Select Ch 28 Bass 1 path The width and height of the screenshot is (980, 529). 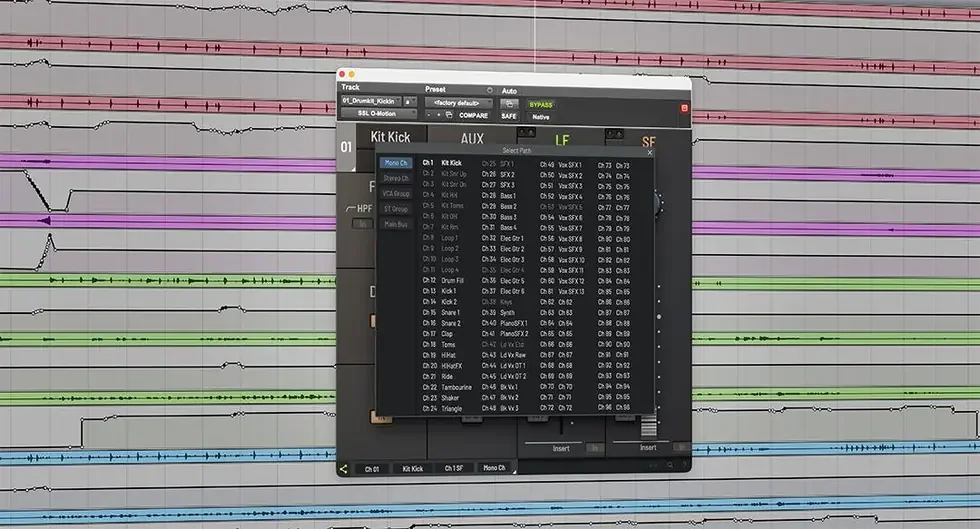click(x=499, y=196)
